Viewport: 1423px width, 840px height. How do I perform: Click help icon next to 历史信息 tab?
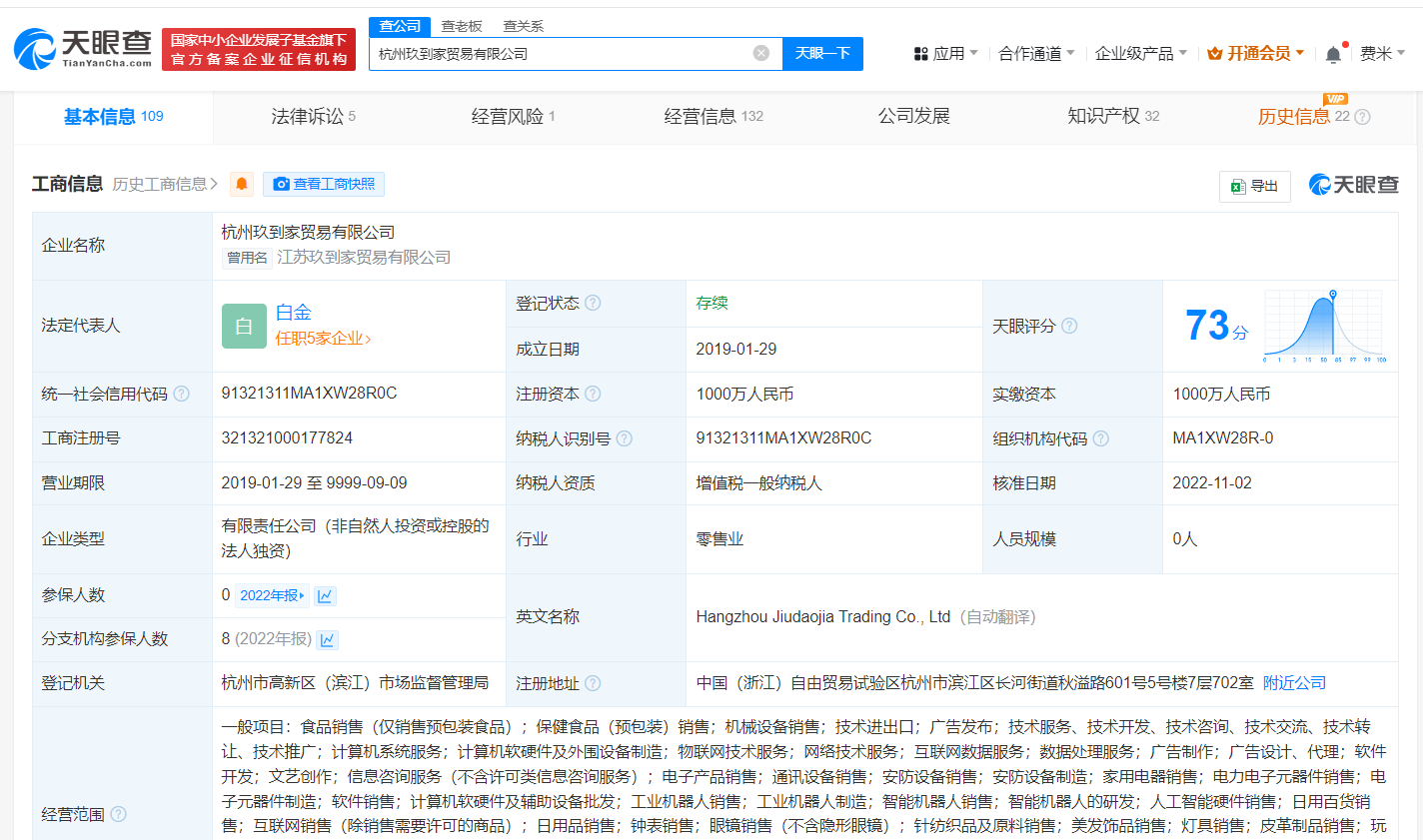[1362, 117]
